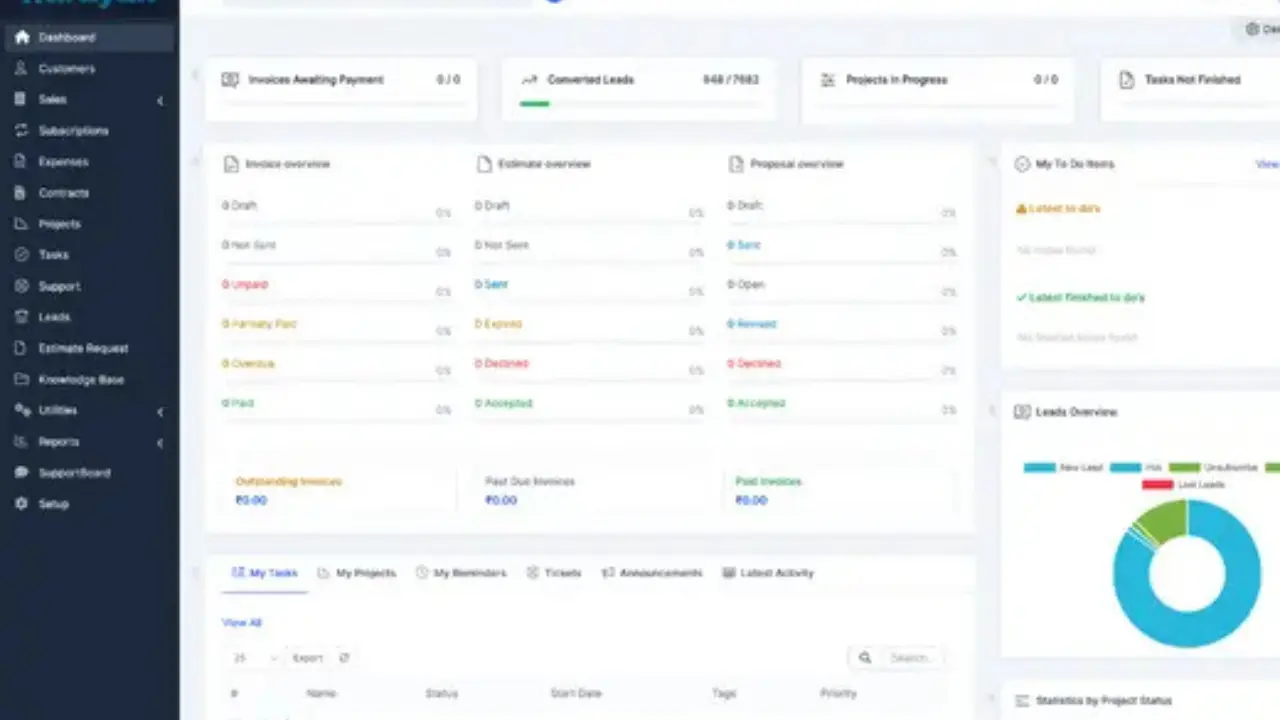Sort by the Start Date column header
The image size is (1280, 720).
pos(577,693)
